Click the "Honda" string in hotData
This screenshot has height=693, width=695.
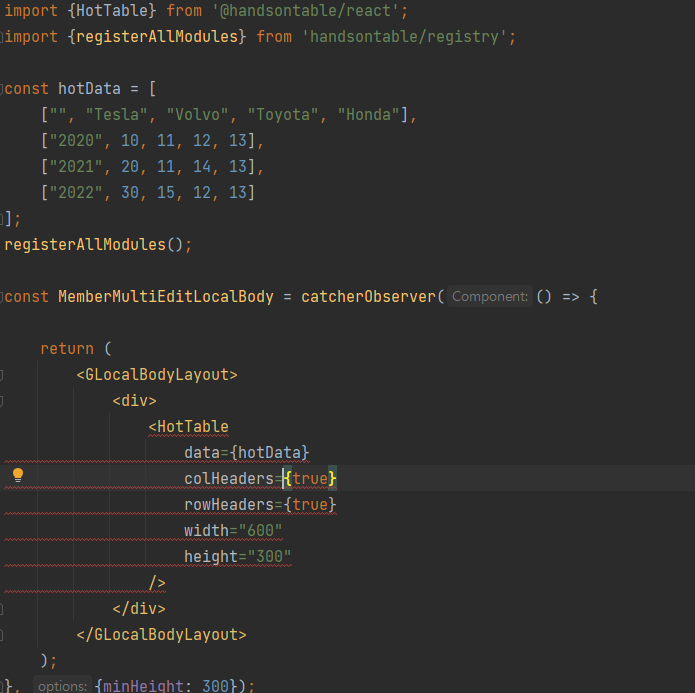(368, 115)
